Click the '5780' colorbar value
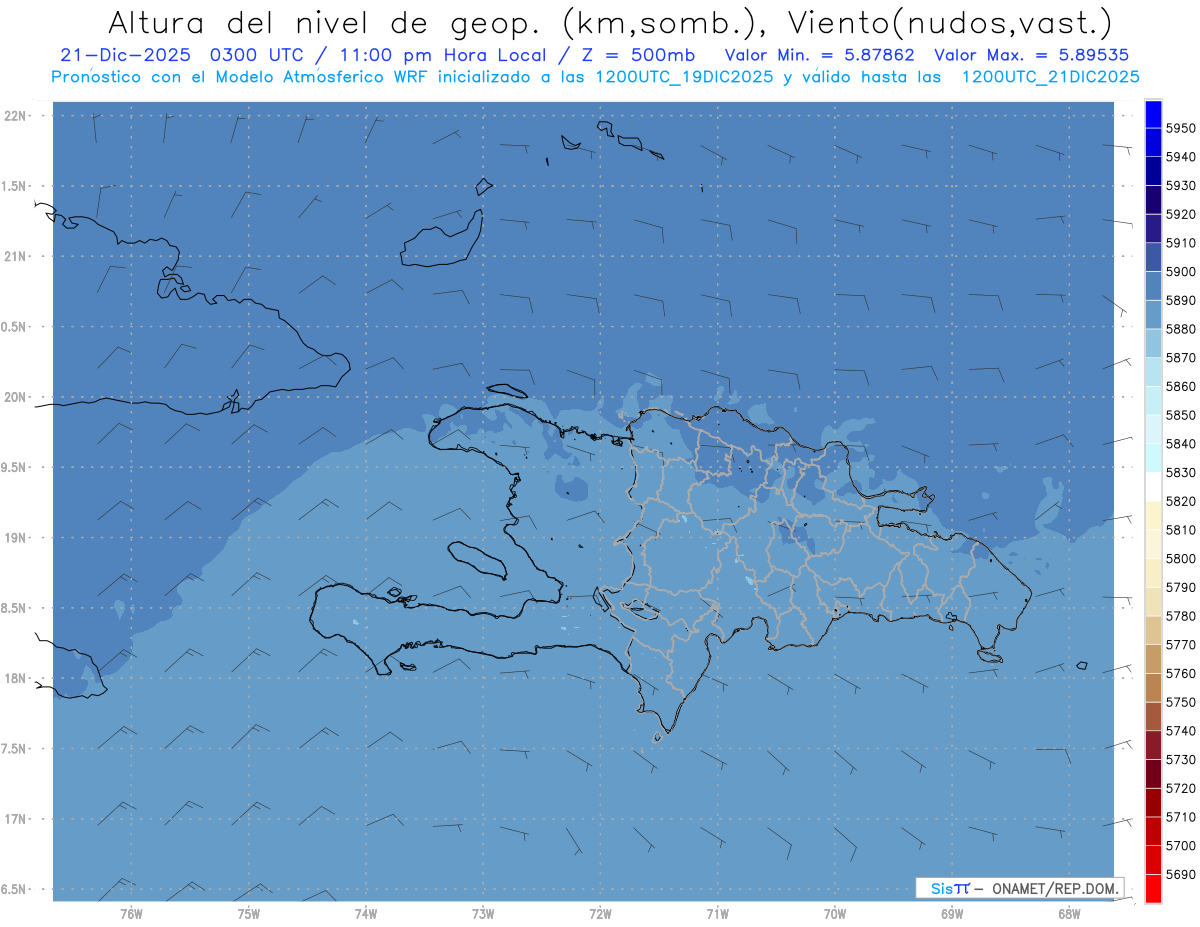The height and width of the screenshot is (927, 1200). 1180,616
